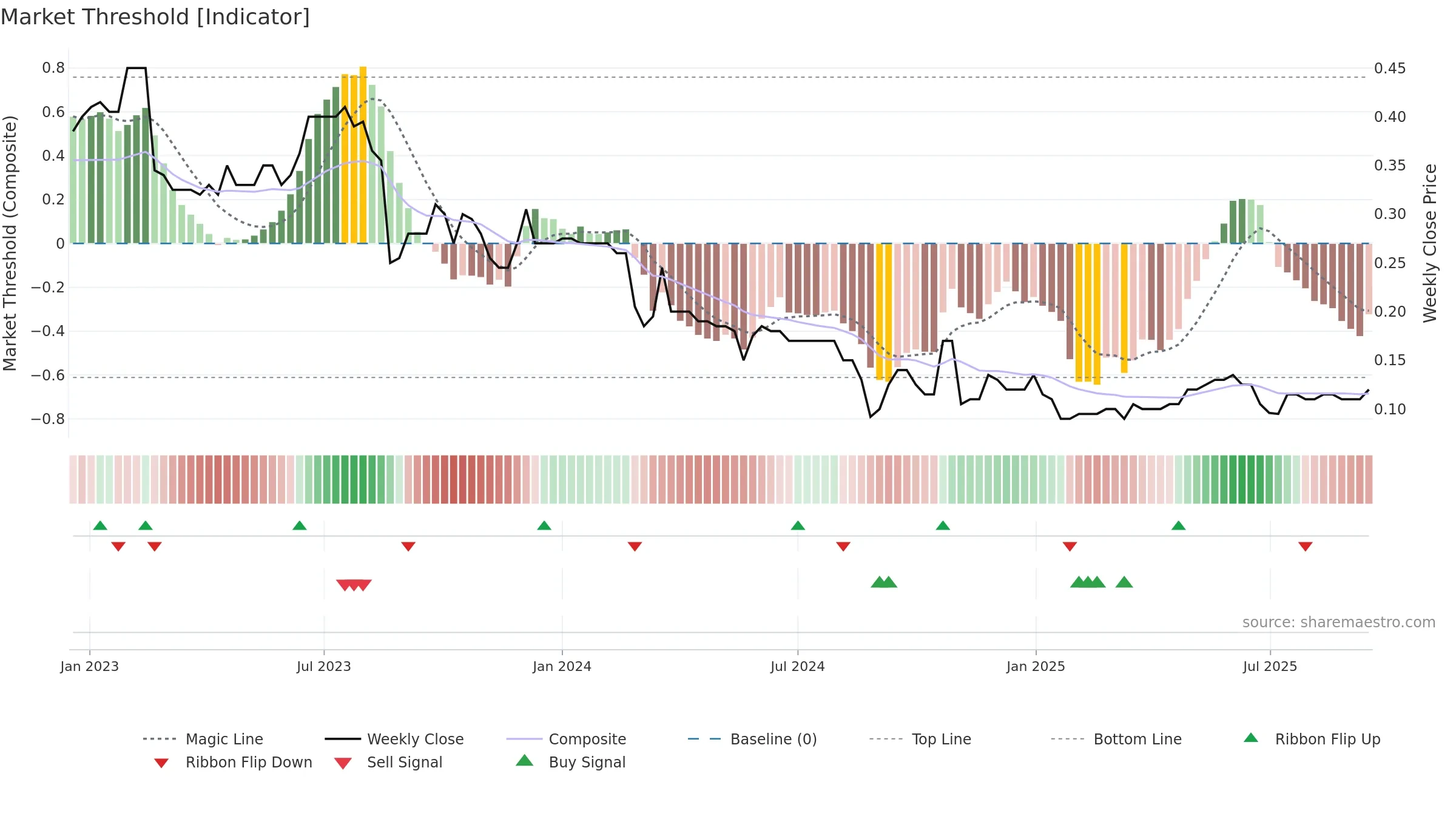This screenshot has width=1456, height=819.
Task: Toggle the Weekly Close legend entry
Action: pos(394,739)
